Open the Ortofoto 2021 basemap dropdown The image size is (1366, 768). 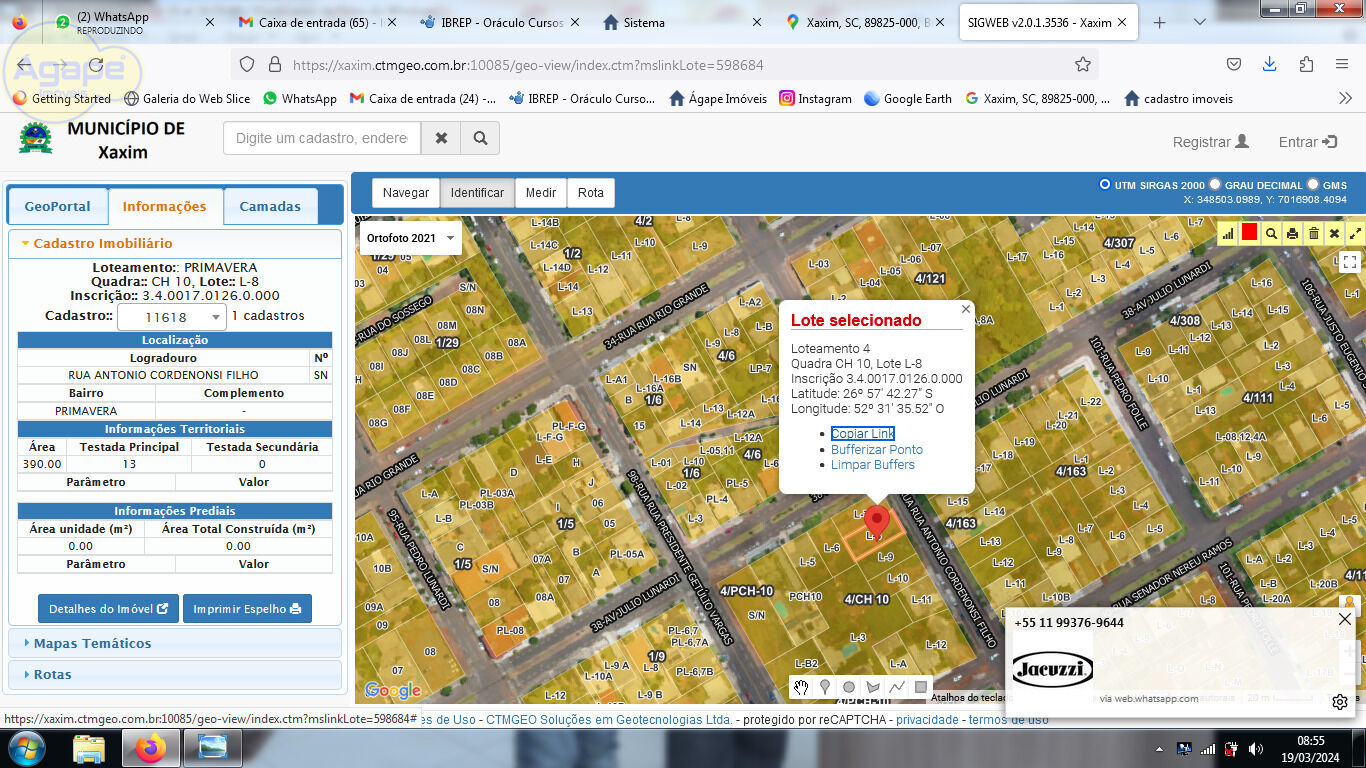[410, 238]
